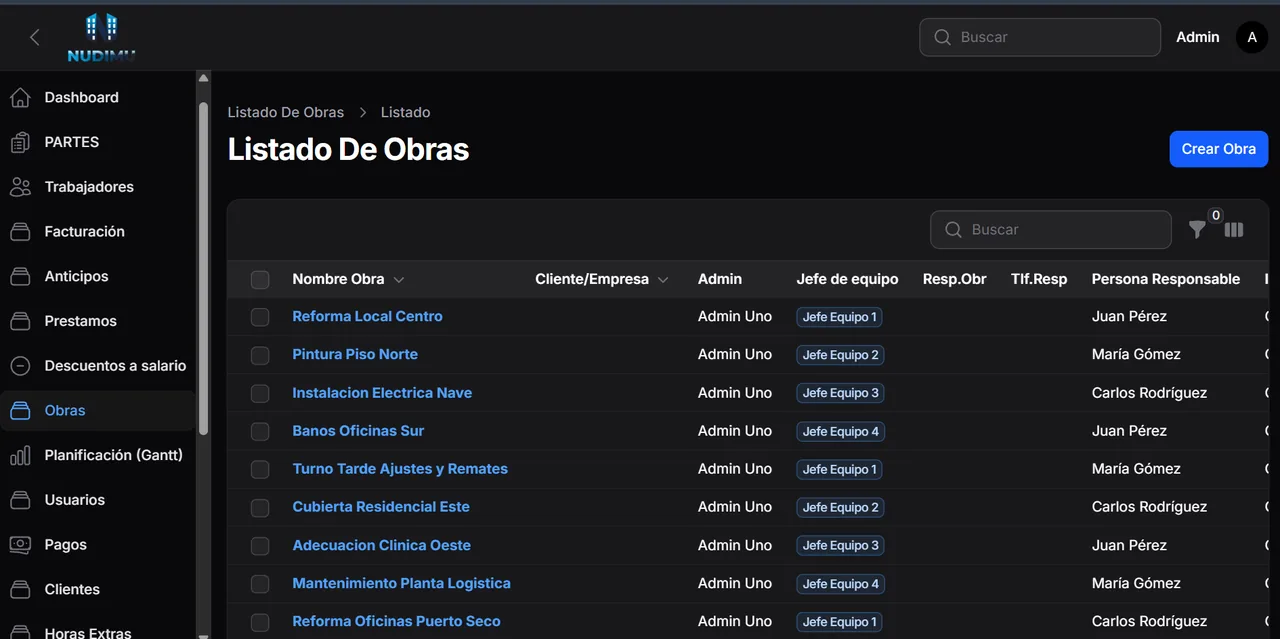Open Mantenimiento Planta Logistica link

point(401,583)
